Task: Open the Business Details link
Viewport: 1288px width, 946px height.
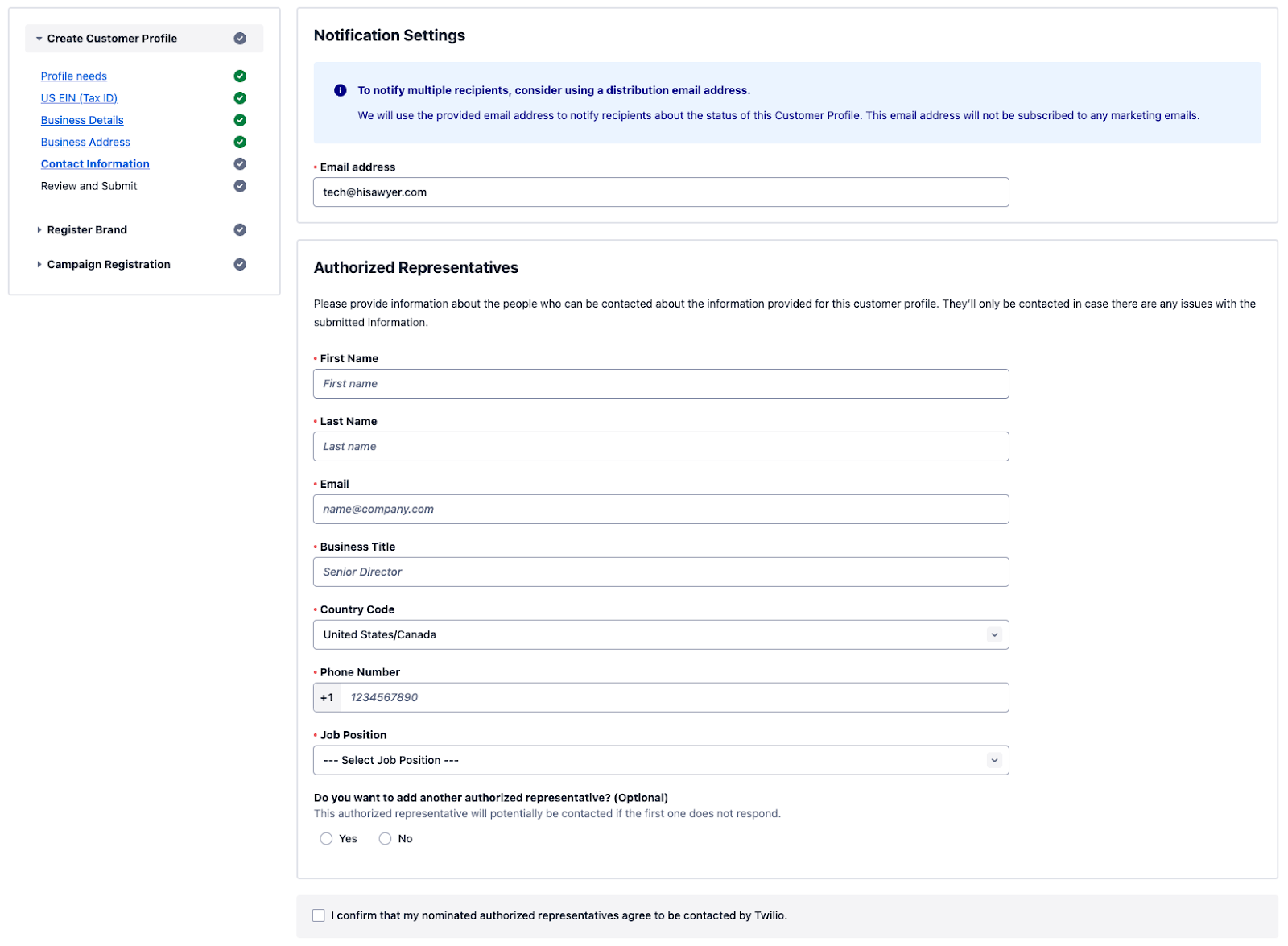Action: pyautogui.click(x=82, y=121)
